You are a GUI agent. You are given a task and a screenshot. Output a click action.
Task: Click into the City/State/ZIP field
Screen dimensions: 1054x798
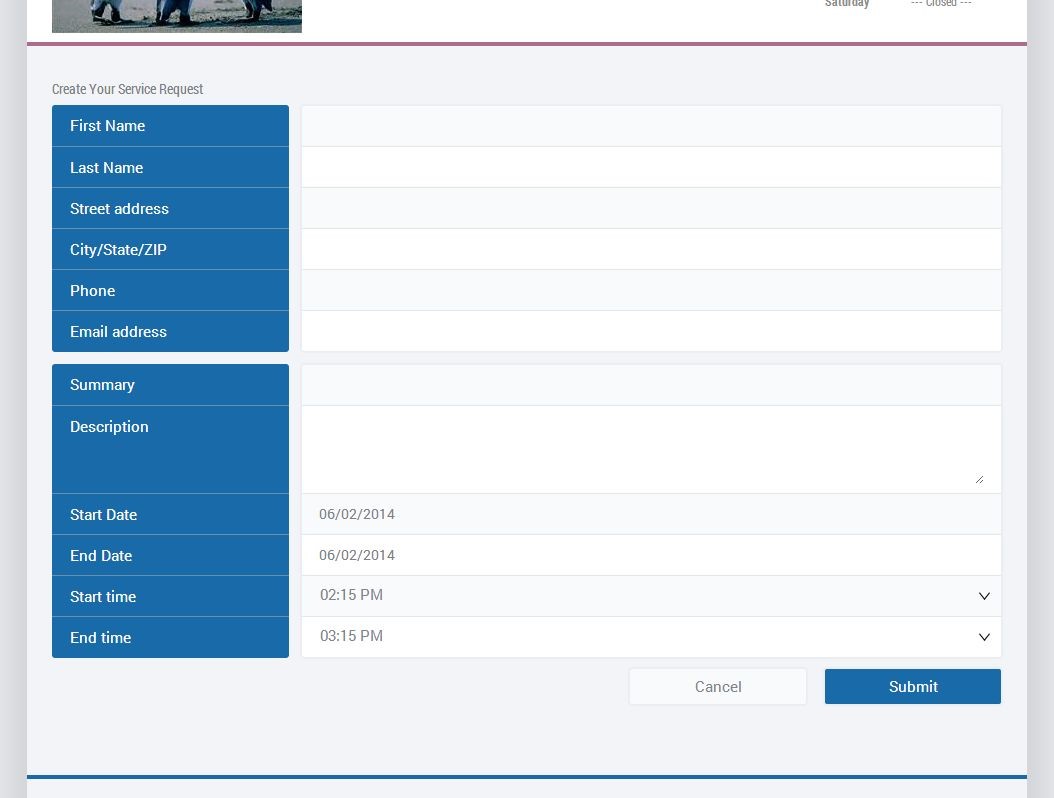click(651, 249)
